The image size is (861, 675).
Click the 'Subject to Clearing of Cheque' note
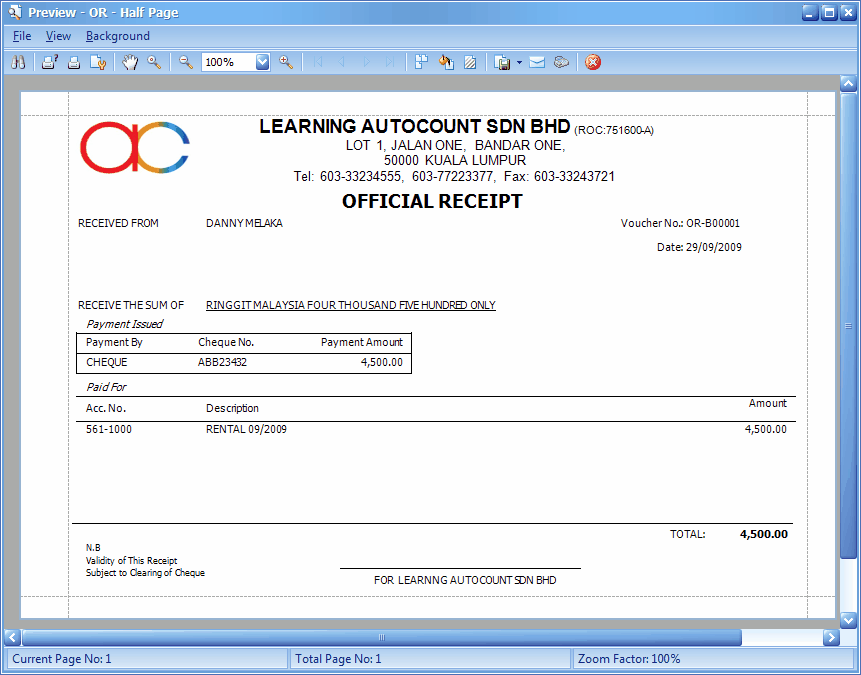[x=145, y=573]
